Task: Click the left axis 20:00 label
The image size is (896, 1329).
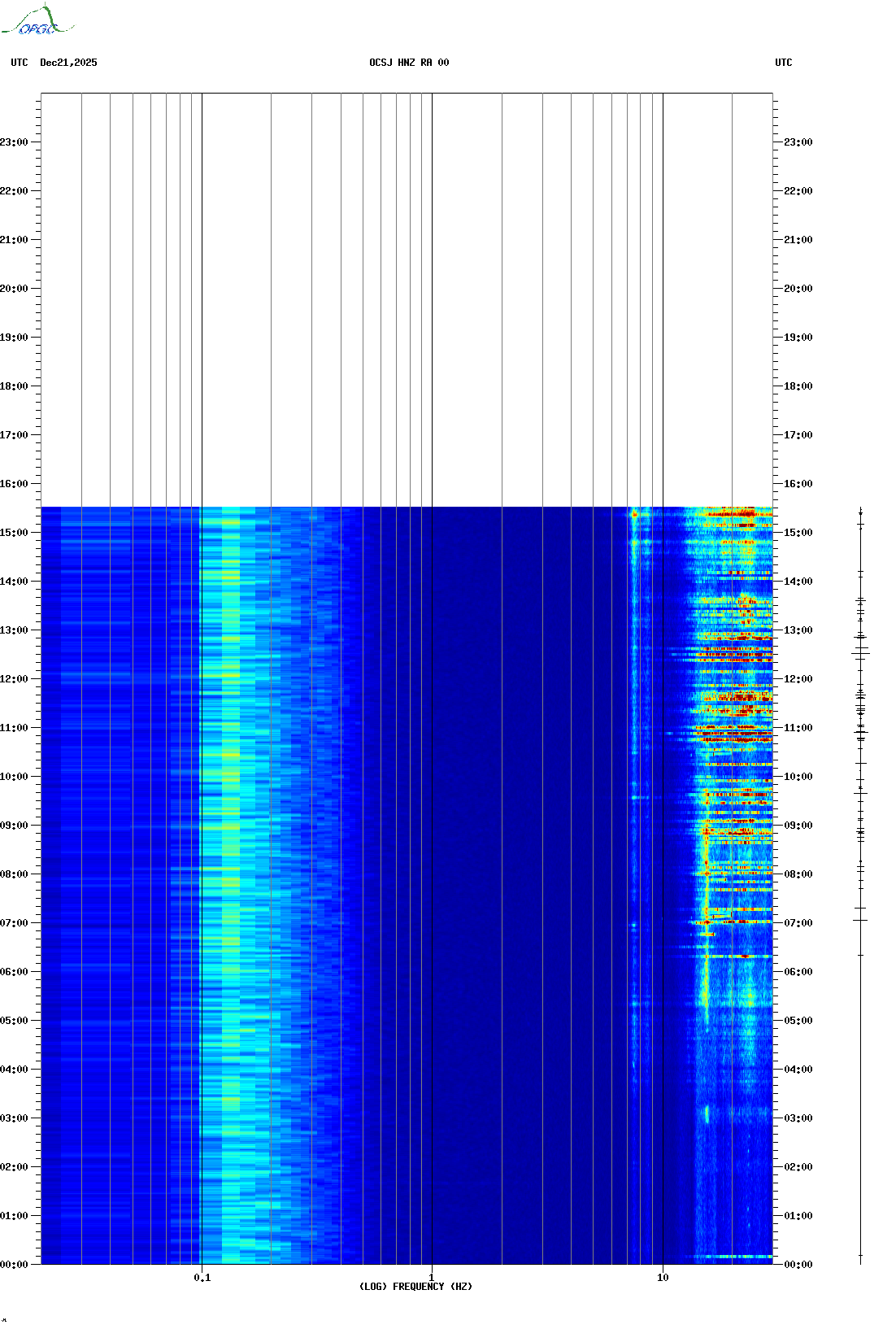Action: [14, 289]
